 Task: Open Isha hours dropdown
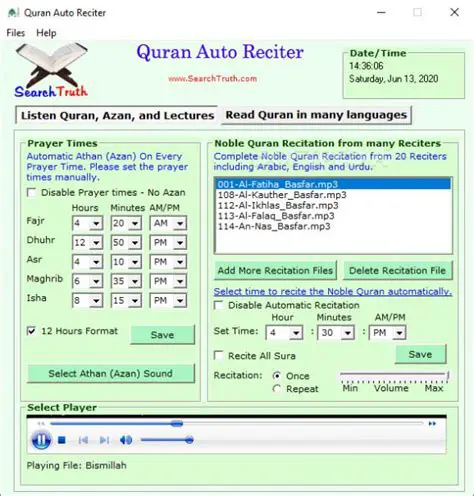(96, 301)
